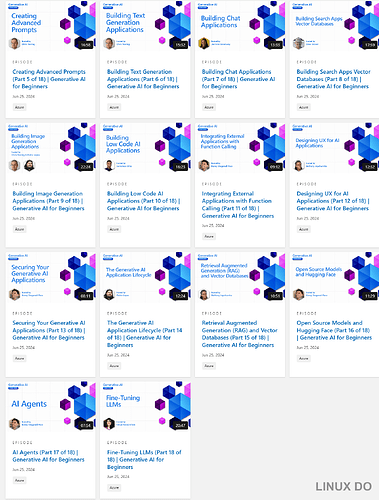Screen dimensions: 379x500
Task: Open the Building Image Generation Applications thumbnail
Action: (51, 148)
